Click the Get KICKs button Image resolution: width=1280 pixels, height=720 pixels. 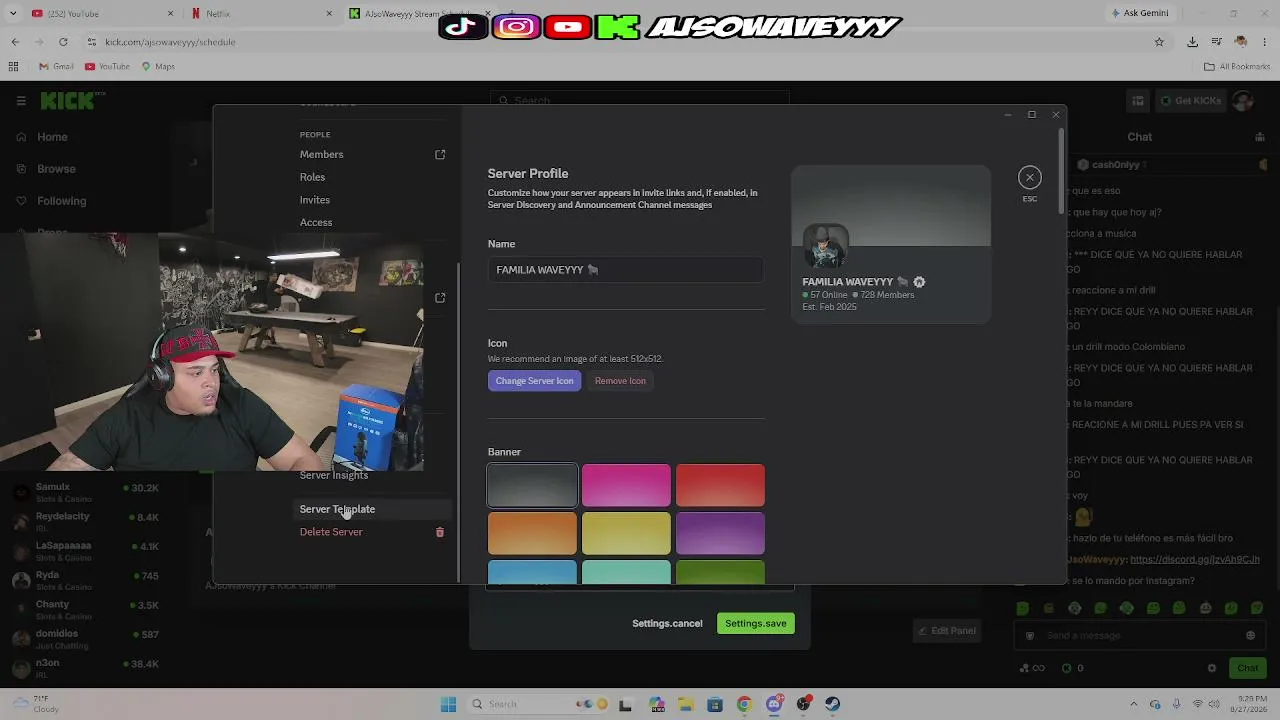coord(1190,101)
